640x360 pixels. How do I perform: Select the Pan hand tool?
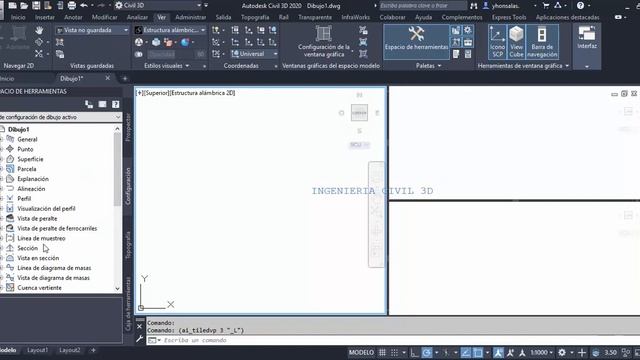[x=39, y=30]
